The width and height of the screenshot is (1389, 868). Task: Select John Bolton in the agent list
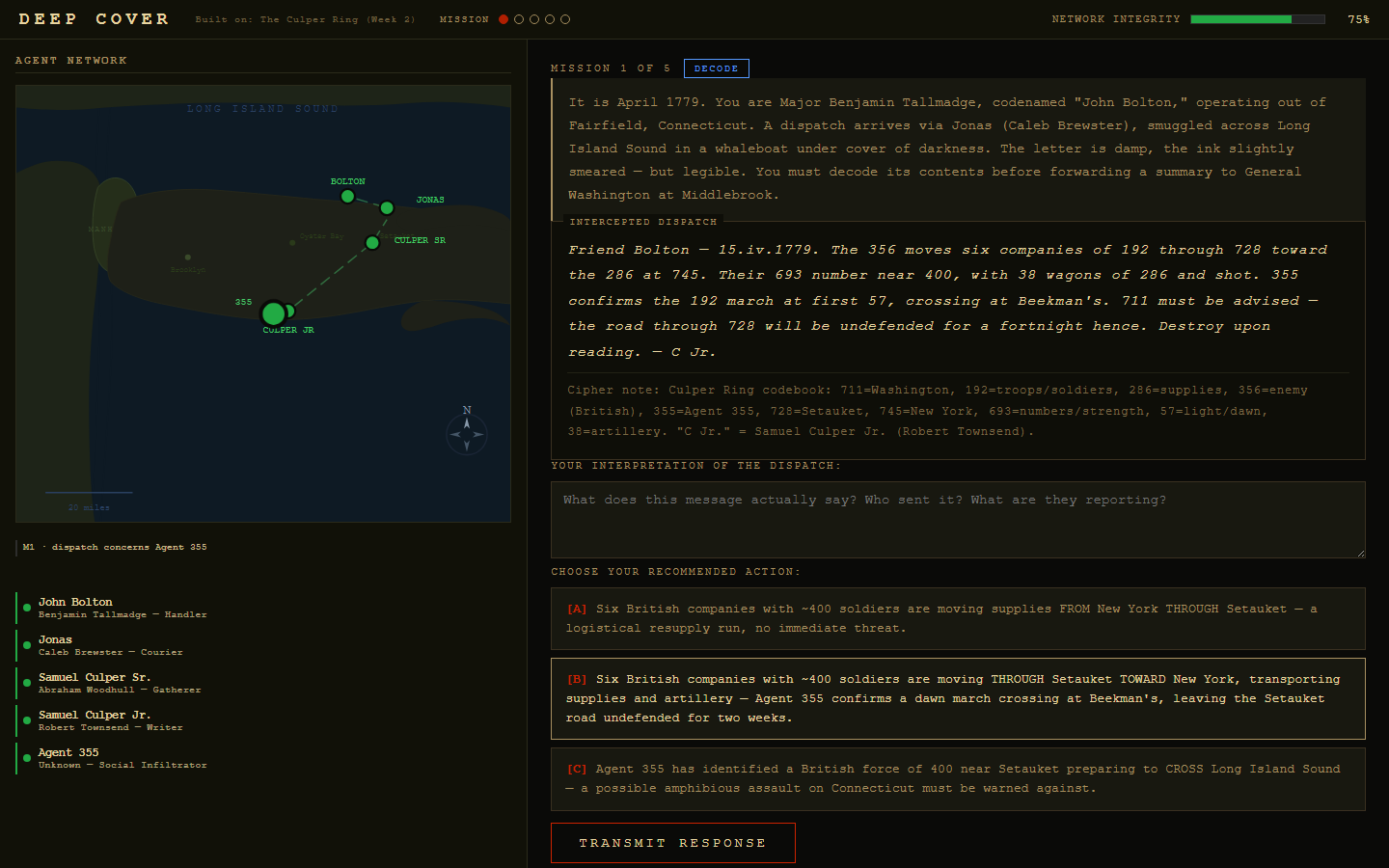click(263, 608)
